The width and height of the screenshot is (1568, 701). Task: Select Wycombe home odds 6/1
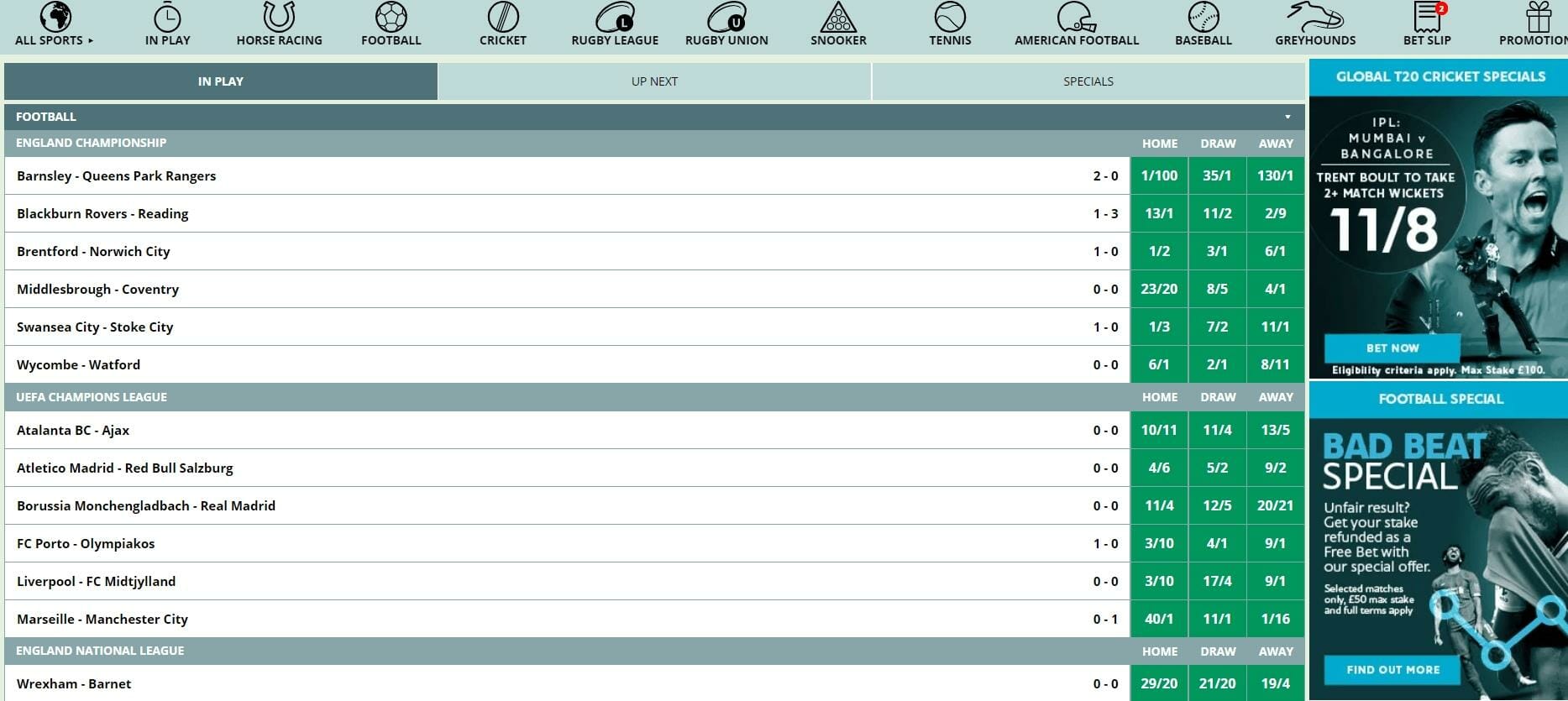pos(1159,364)
